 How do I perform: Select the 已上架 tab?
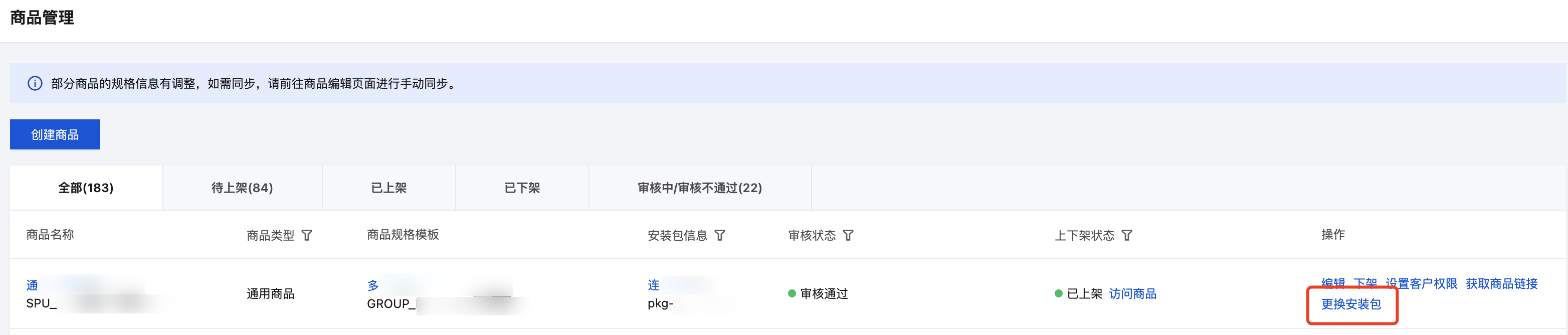[388, 188]
